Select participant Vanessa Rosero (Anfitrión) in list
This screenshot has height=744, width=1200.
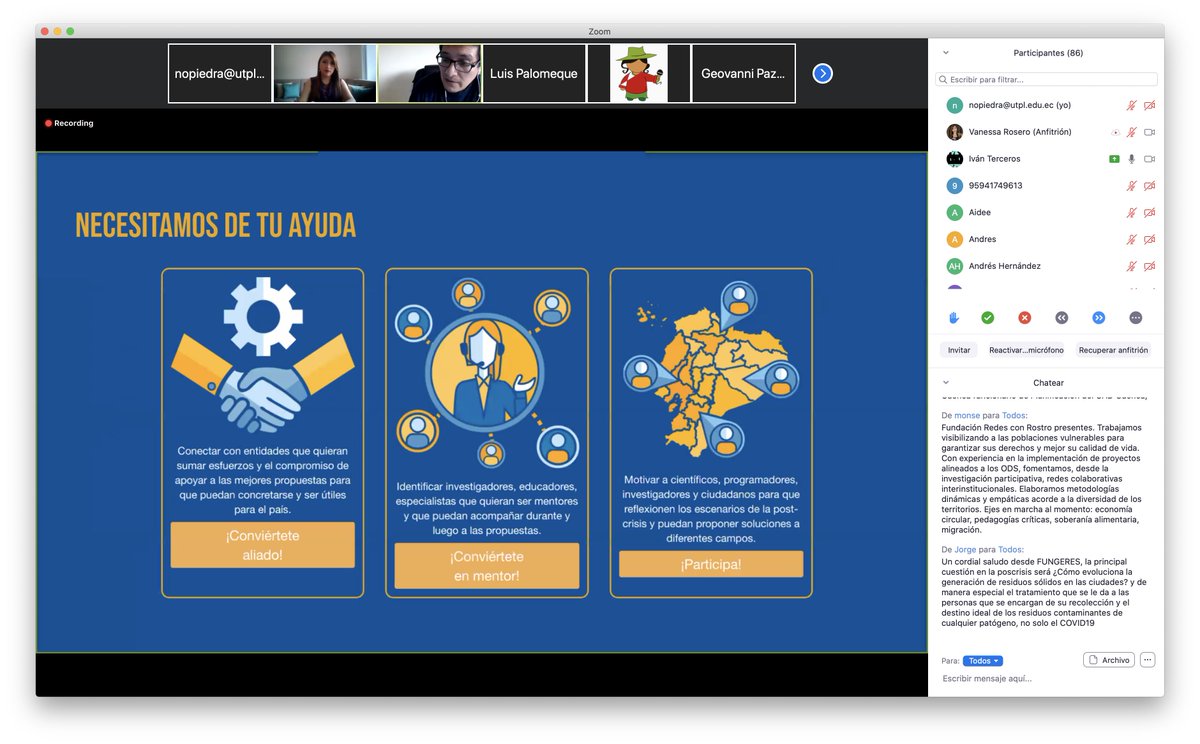tap(1047, 132)
